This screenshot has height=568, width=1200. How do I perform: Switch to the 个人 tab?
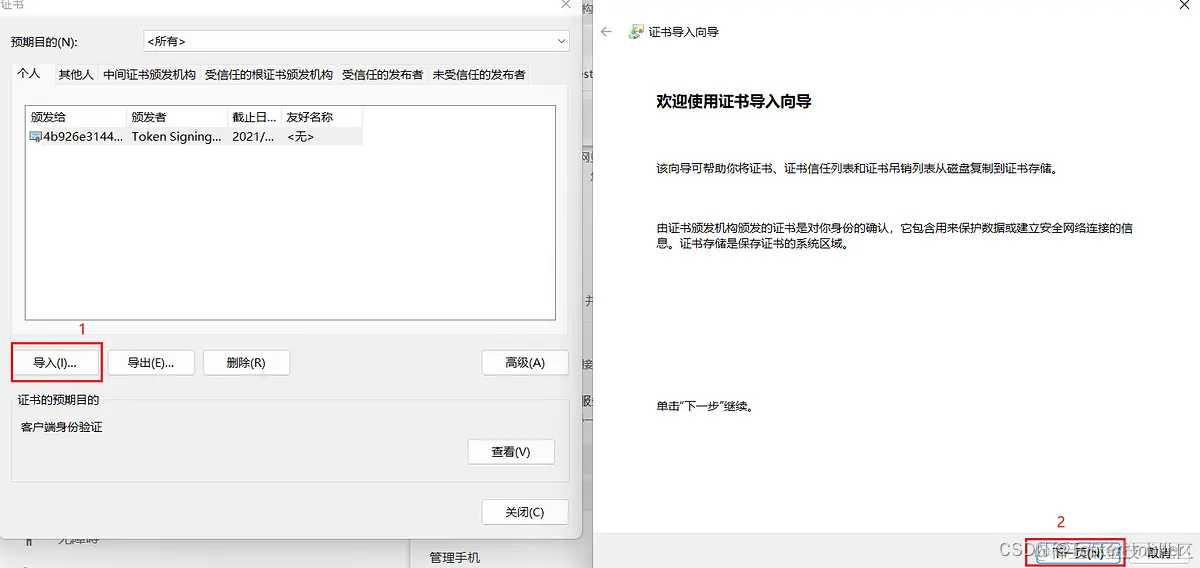point(29,74)
